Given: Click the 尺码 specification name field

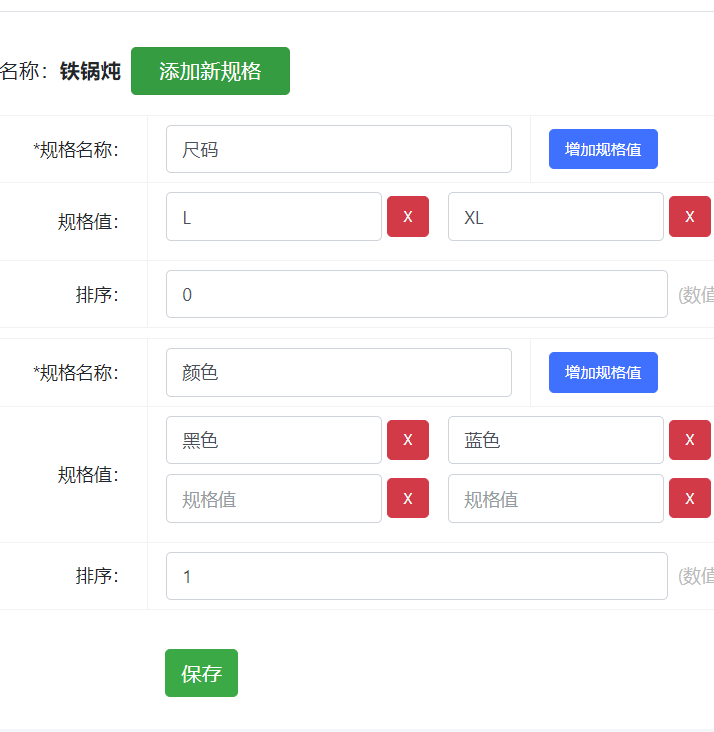Looking at the screenshot, I should point(338,149).
